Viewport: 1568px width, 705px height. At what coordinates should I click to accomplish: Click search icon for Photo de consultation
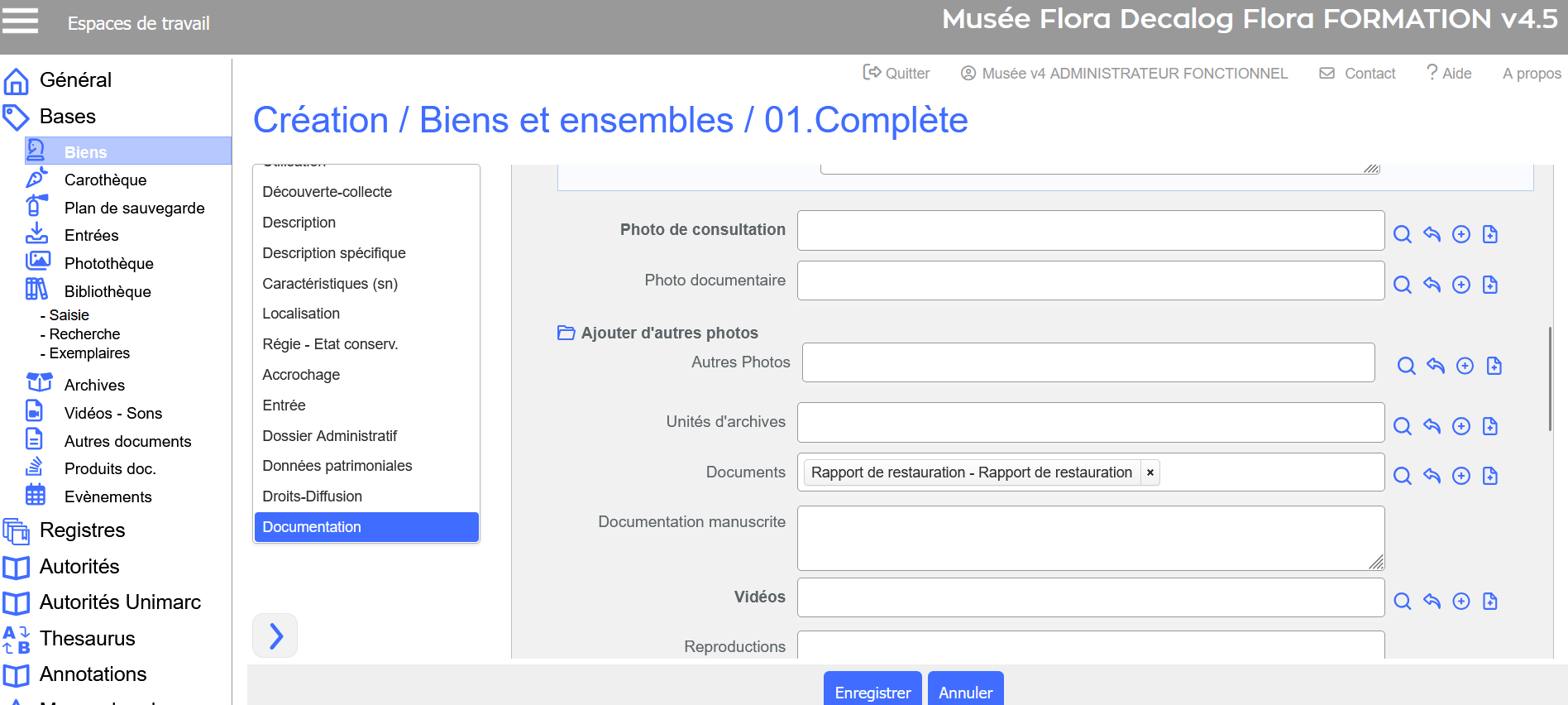pyautogui.click(x=1402, y=234)
